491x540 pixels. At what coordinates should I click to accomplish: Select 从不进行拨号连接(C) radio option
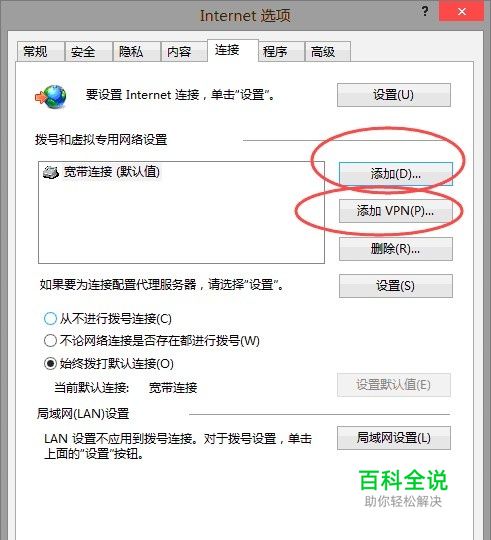click(50, 319)
